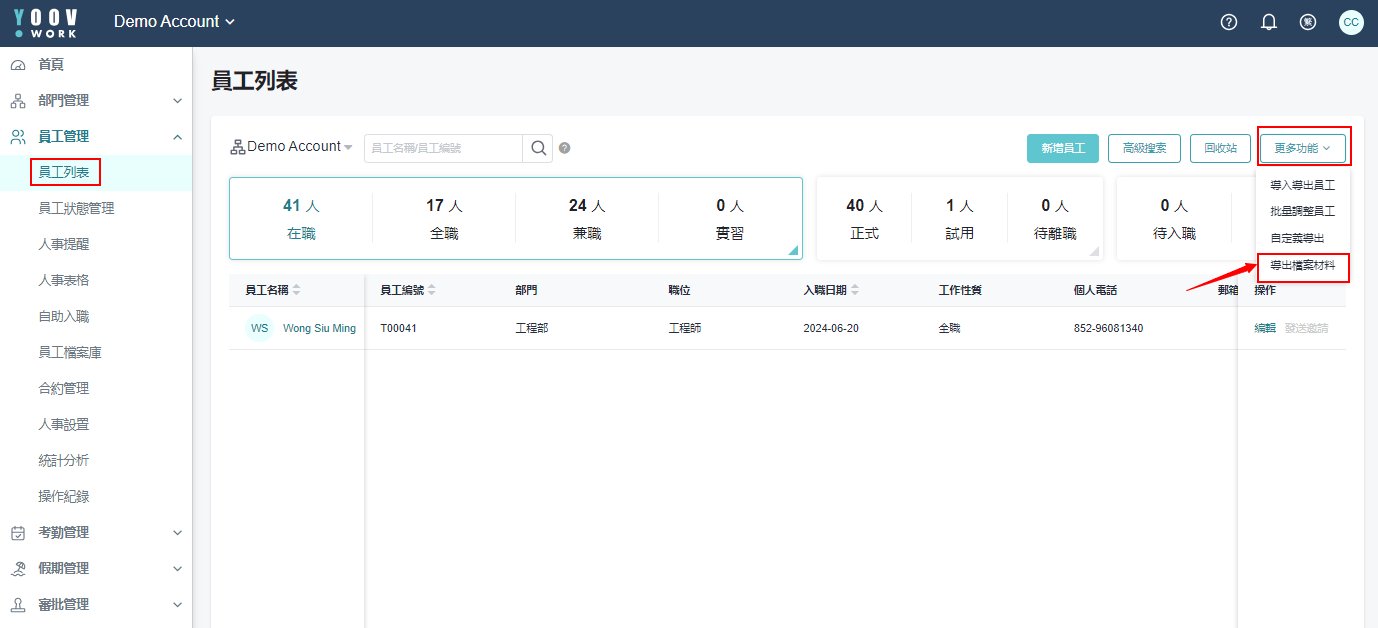Click the search magnifier icon

click(538, 148)
